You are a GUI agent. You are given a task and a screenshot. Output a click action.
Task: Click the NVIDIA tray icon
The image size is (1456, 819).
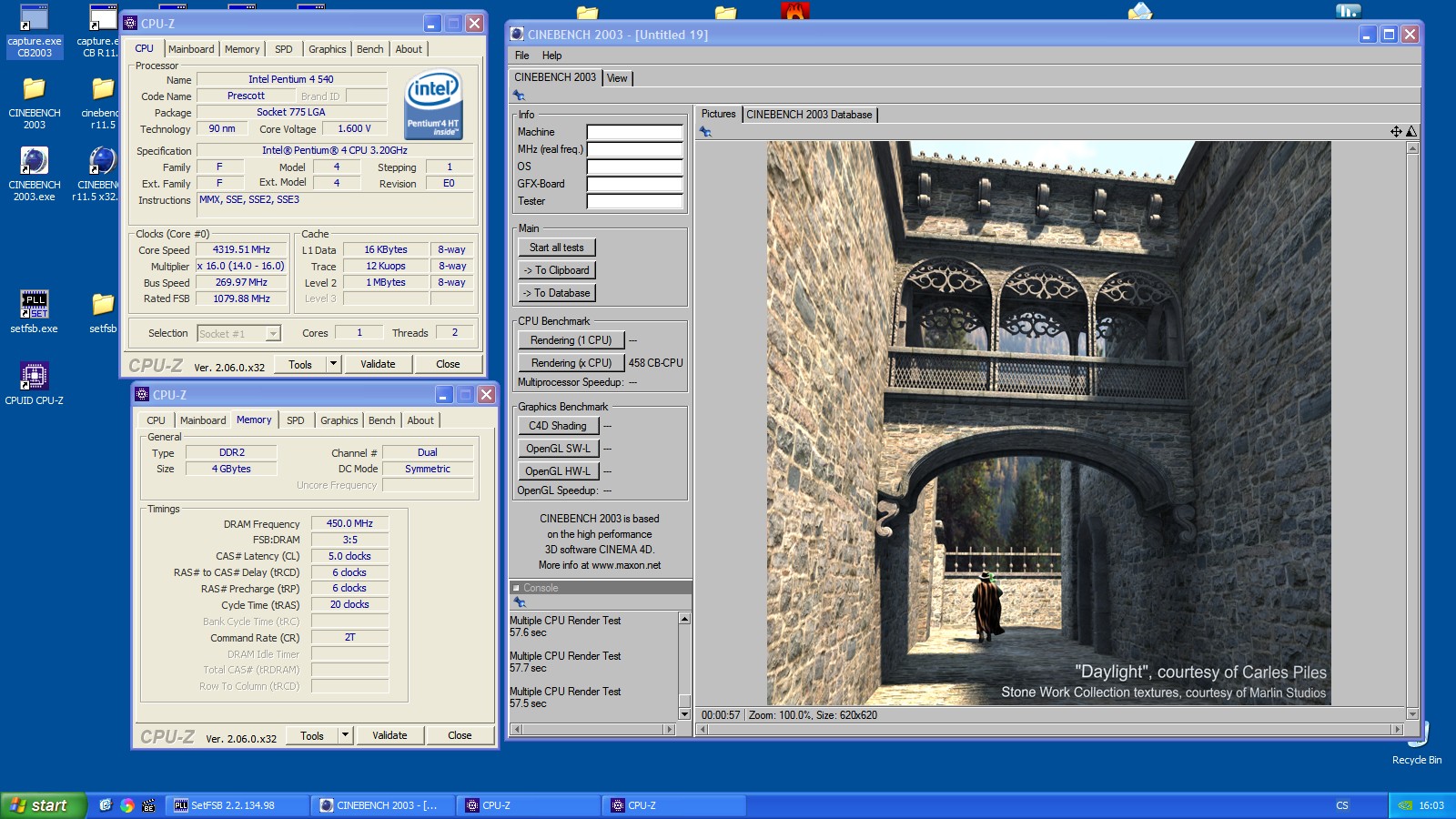[1405, 805]
